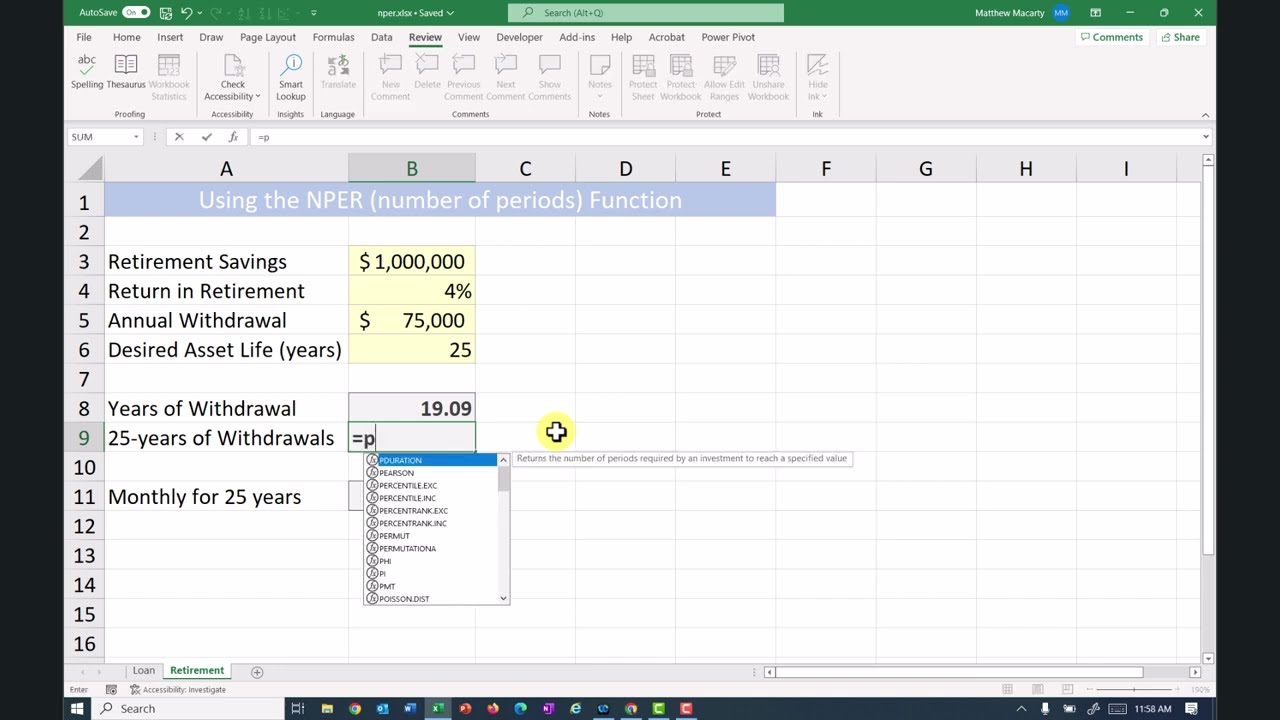Select cell B8 showing 19.09

click(412, 408)
